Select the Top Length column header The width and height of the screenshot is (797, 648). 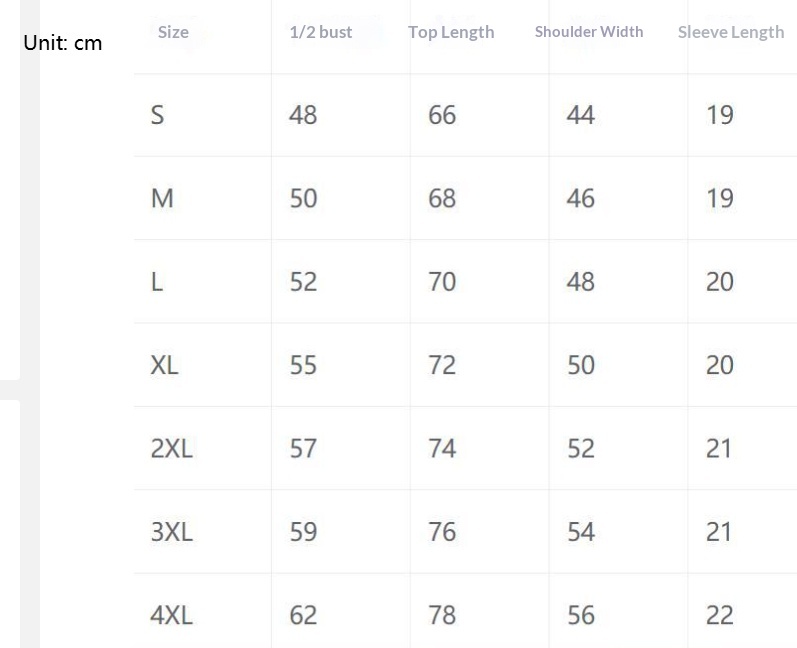(451, 32)
